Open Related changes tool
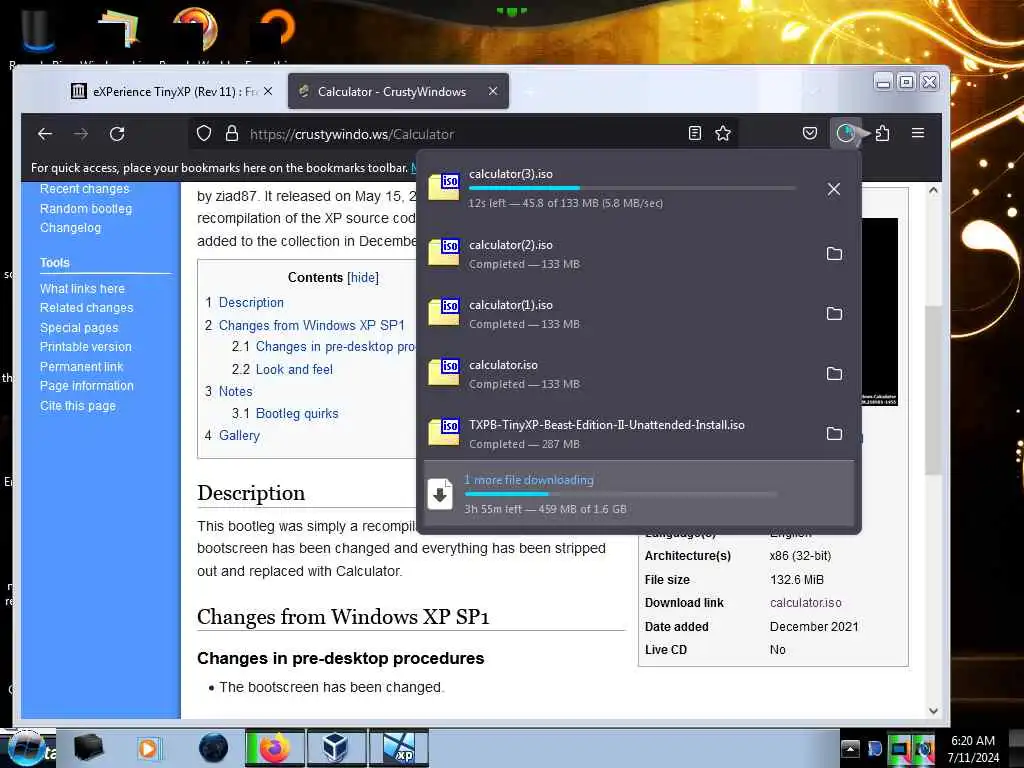This screenshot has width=1024, height=768. click(86, 308)
